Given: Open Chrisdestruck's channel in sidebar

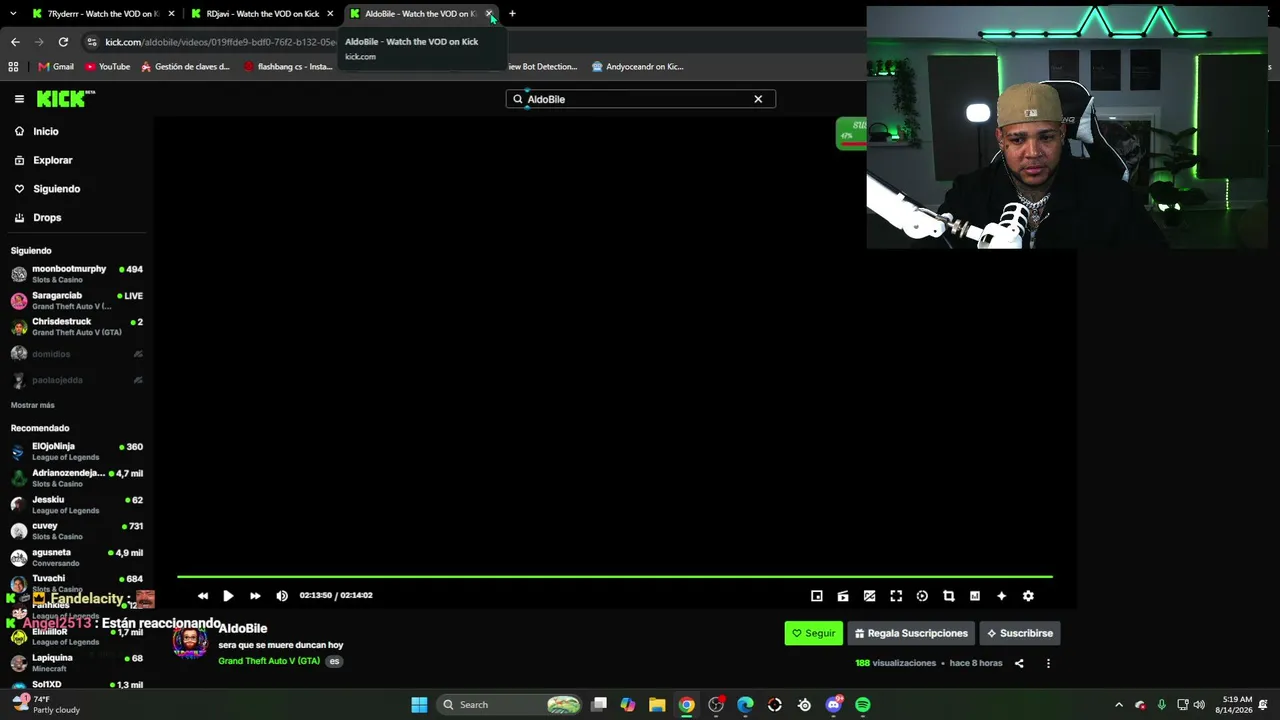Looking at the screenshot, I should click(x=77, y=326).
